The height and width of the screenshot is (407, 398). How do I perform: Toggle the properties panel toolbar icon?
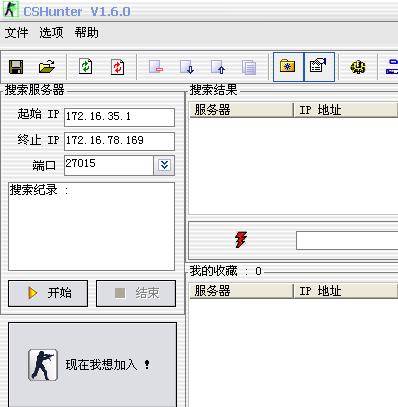coord(319,67)
